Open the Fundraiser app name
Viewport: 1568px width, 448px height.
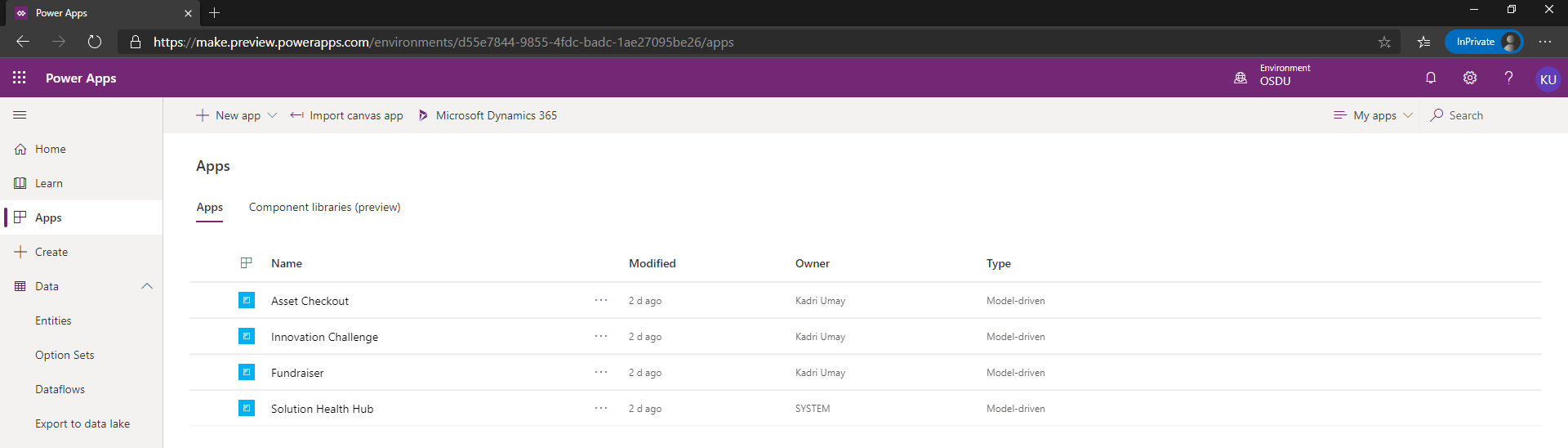point(297,373)
